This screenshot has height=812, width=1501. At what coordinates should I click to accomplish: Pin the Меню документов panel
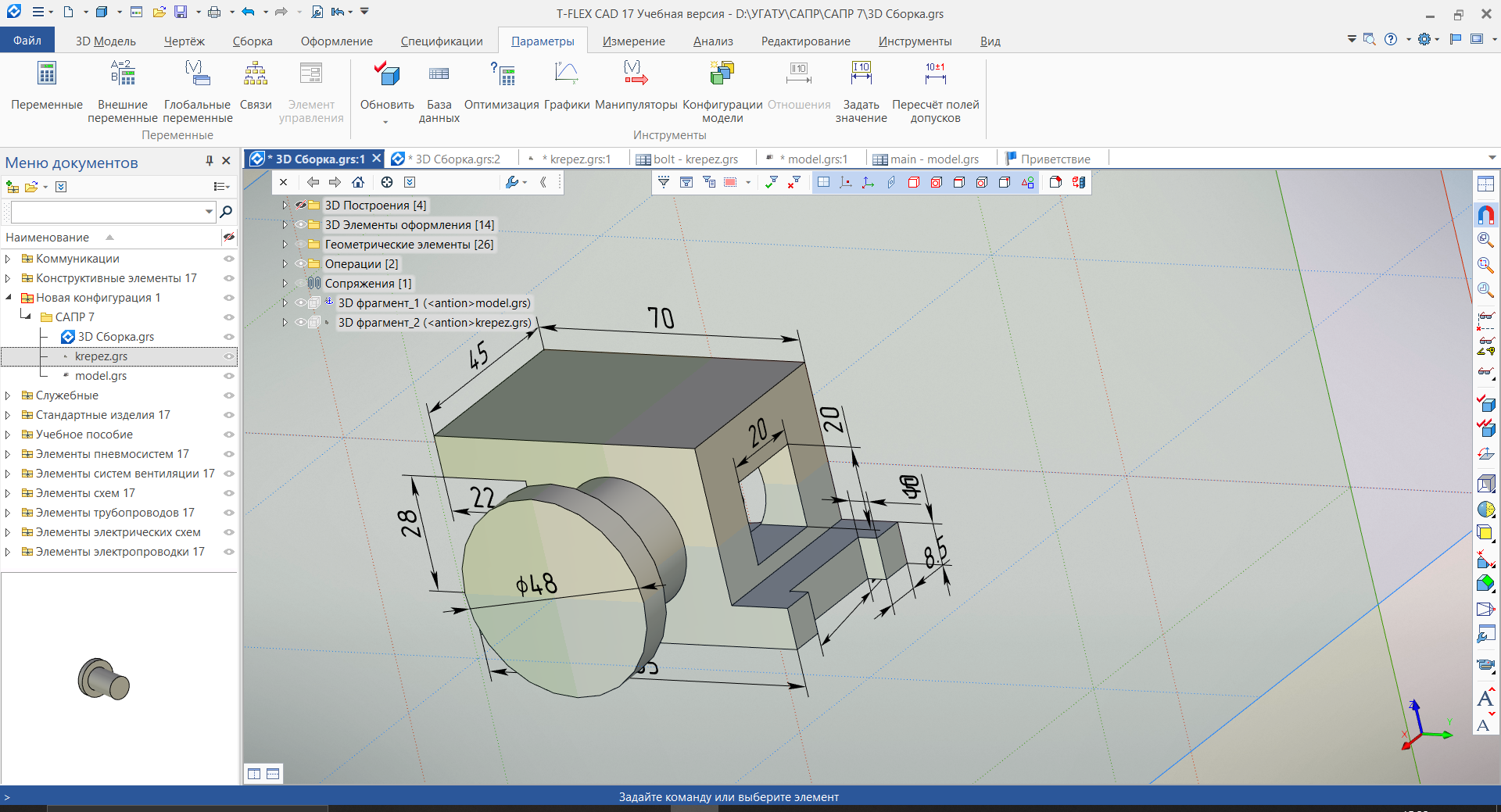pos(210,160)
